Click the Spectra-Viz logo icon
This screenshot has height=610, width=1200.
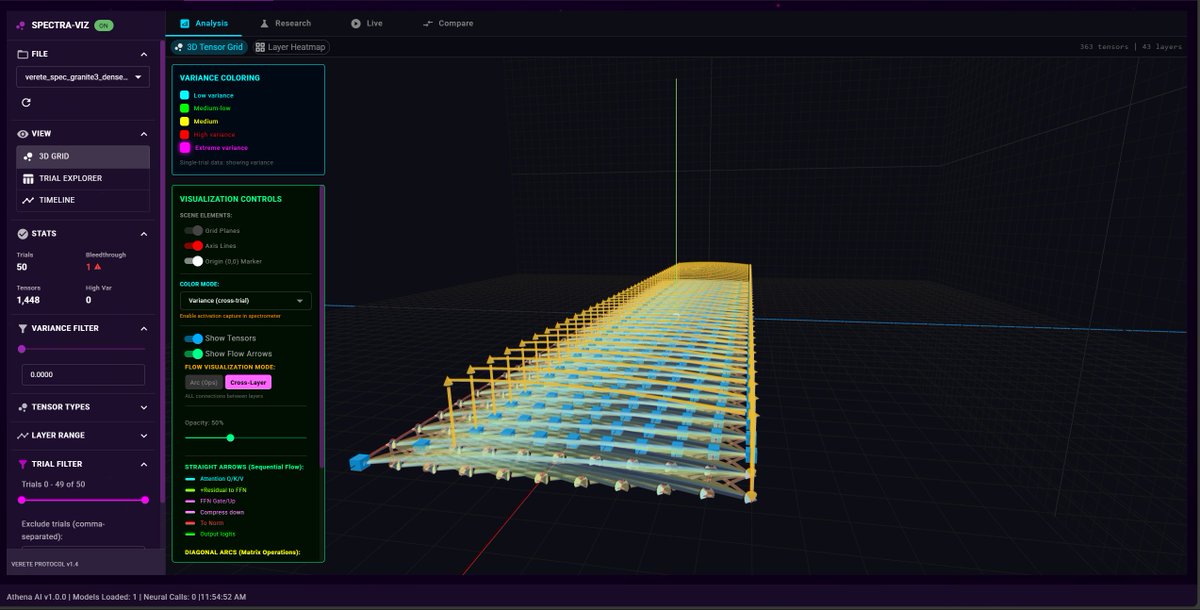tap(22, 25)
